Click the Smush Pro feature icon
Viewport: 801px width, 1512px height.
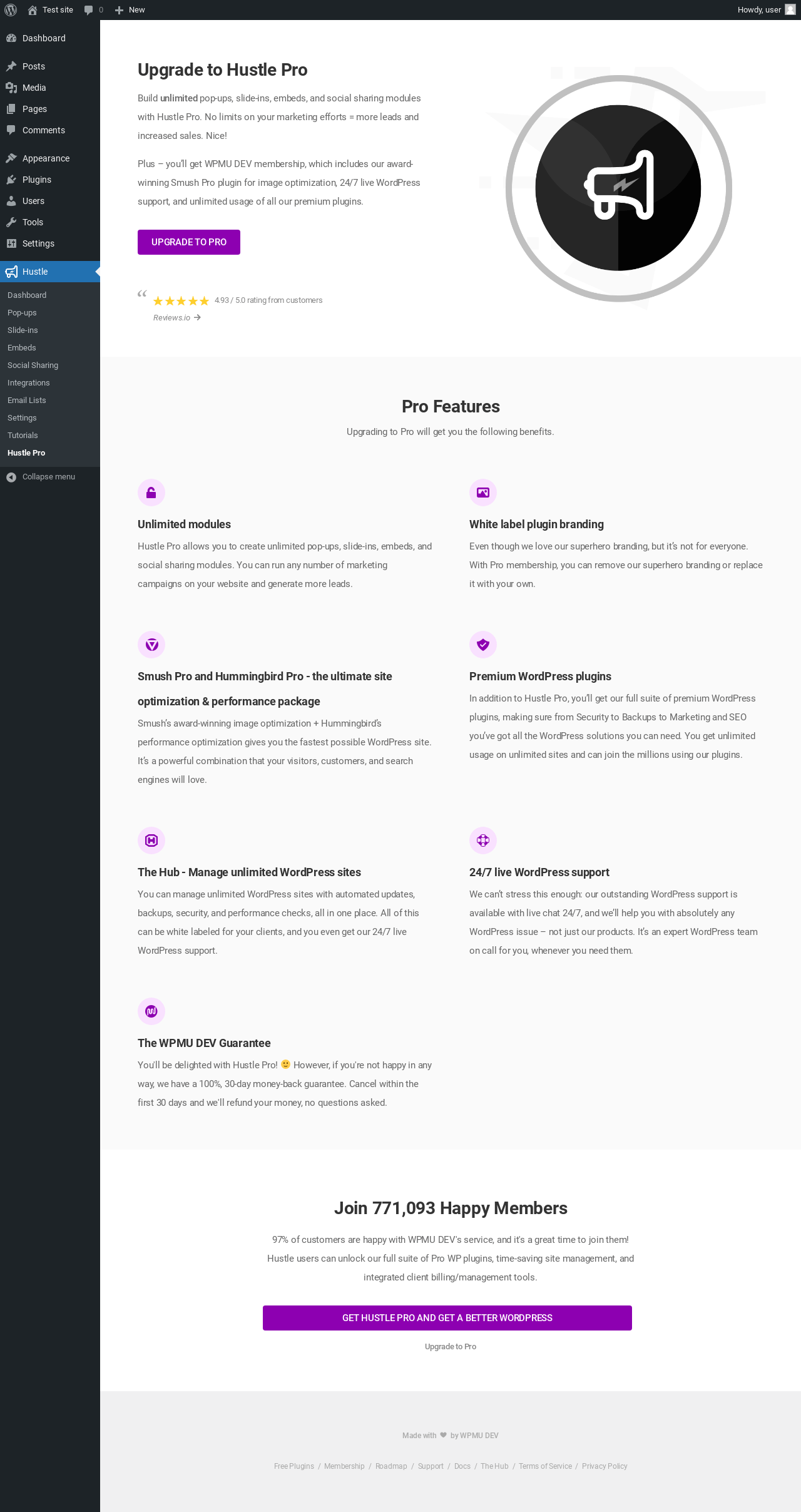coord(151,645)
